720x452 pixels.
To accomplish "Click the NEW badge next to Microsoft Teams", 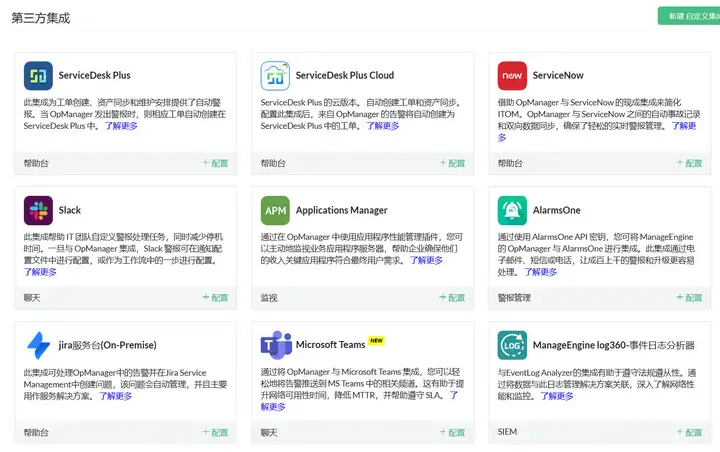I will (377, 341).
